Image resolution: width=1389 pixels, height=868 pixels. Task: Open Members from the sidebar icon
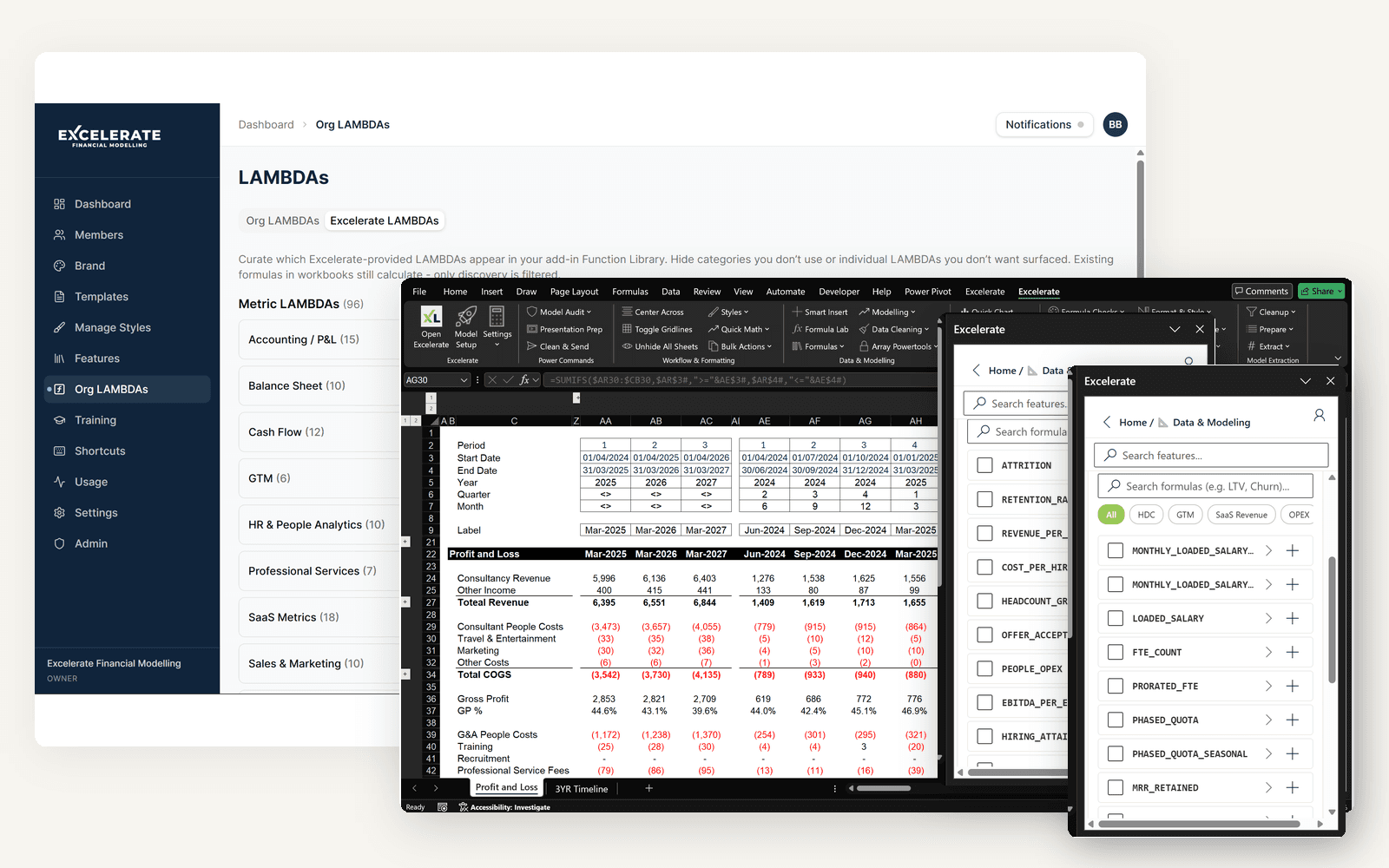[x=59, y=235]
